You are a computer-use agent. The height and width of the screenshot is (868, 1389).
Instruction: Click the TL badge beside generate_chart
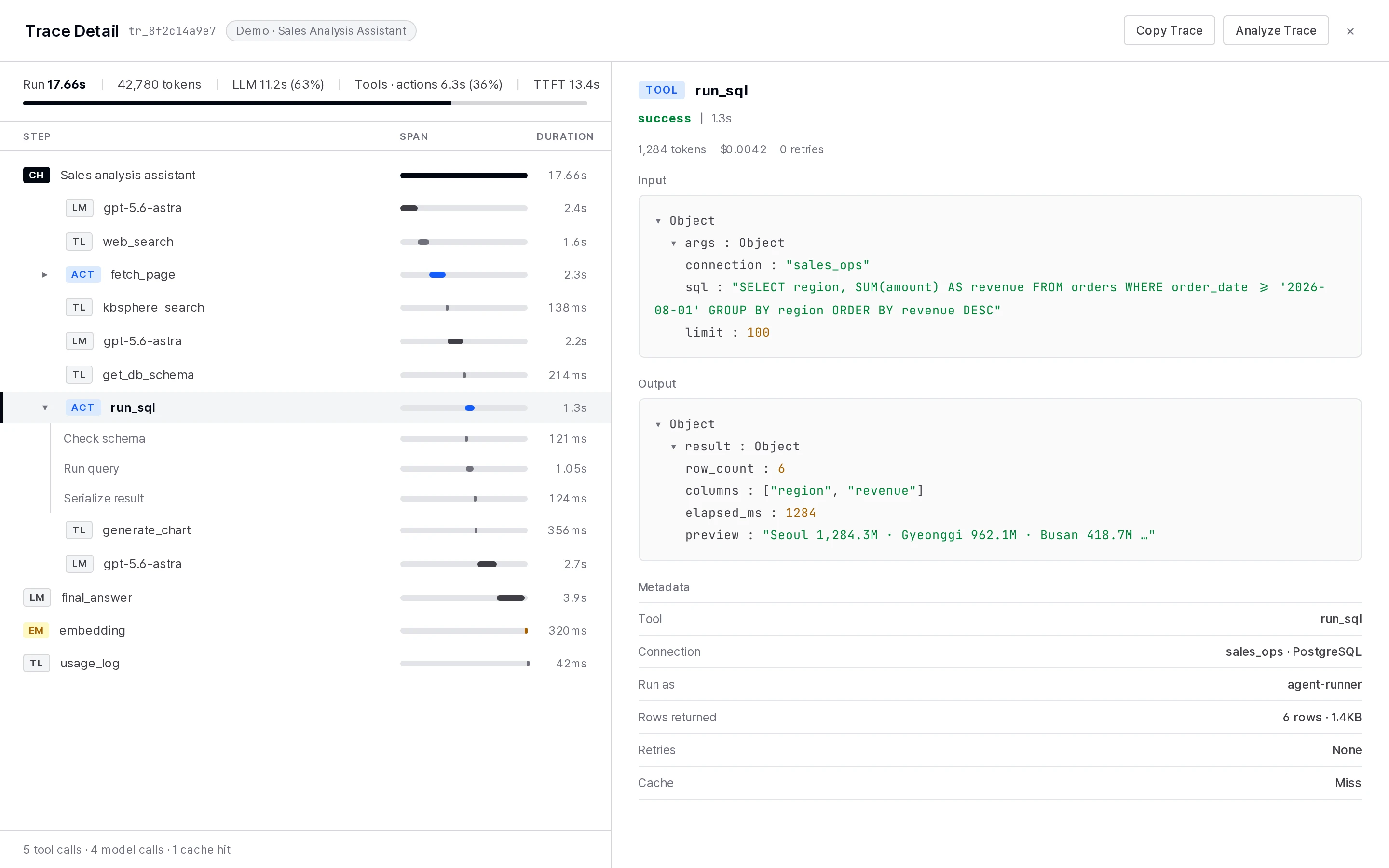pyautogui.click(x=79, y=530)
